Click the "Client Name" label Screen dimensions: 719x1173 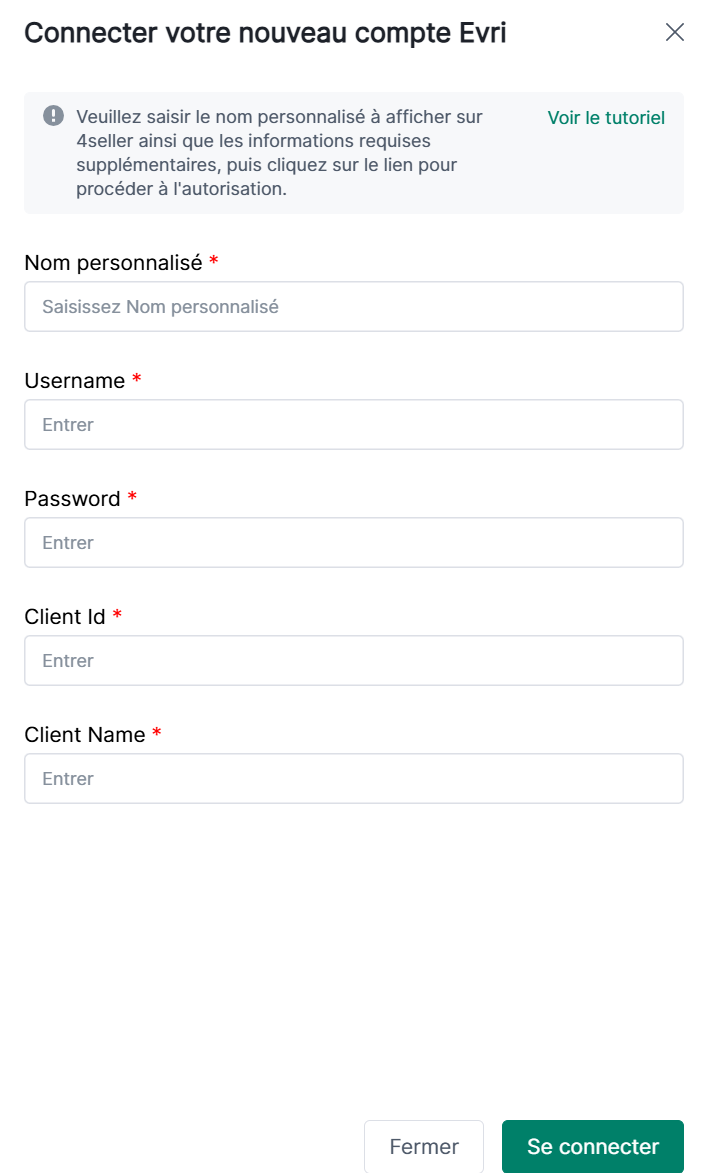point(85,735)
